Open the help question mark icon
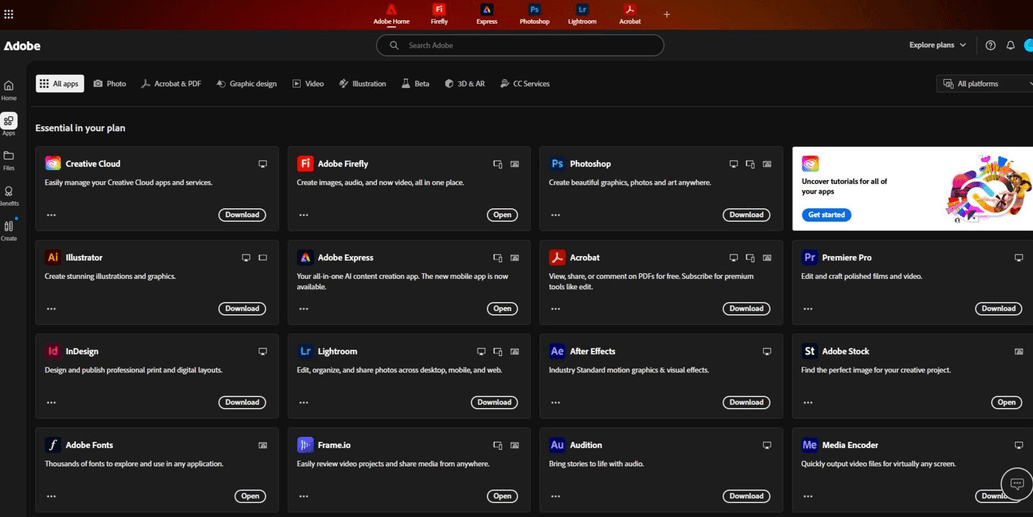This screenshot has width=1033, height=517. (x=990, y=45)
